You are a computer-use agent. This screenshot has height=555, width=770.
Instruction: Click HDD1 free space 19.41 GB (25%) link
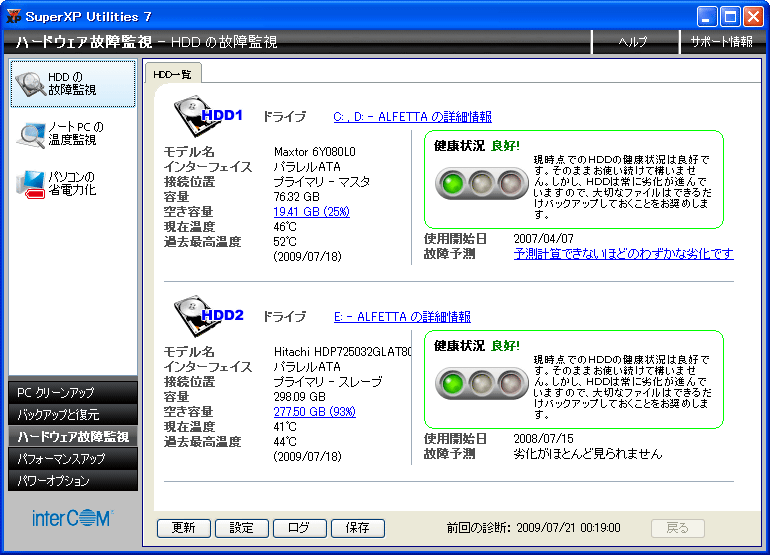(311, 212)
